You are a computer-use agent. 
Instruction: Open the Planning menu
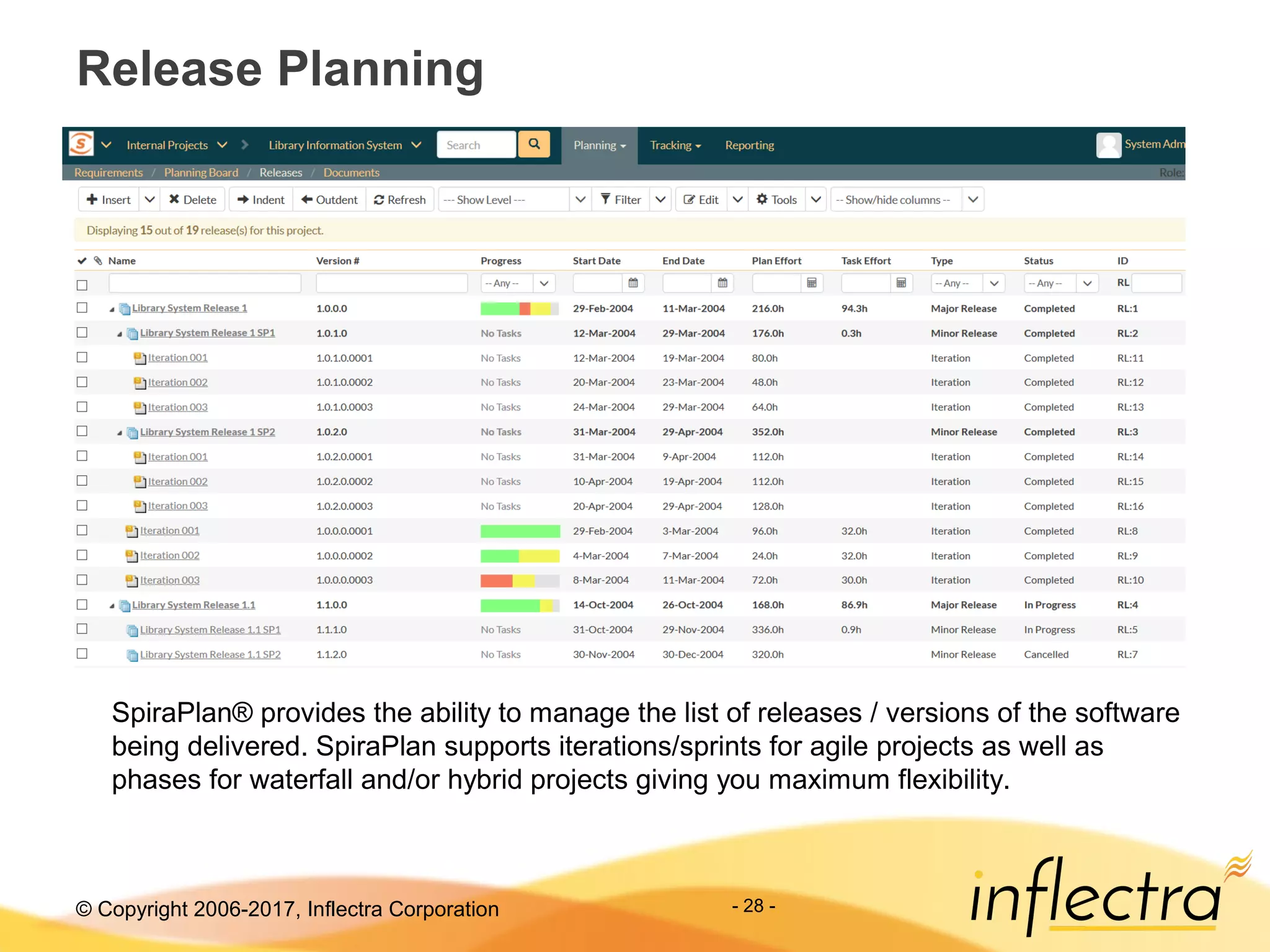(x=600, y=145)
